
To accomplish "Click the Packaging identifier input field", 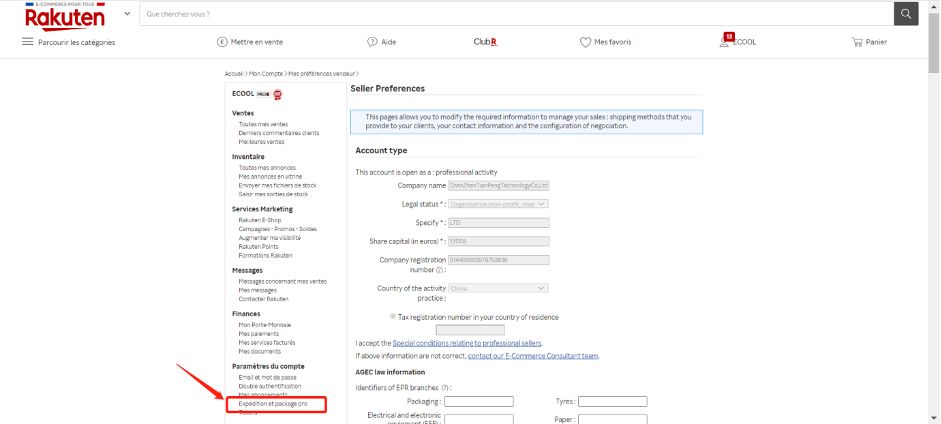I will [x=478, y=401].
